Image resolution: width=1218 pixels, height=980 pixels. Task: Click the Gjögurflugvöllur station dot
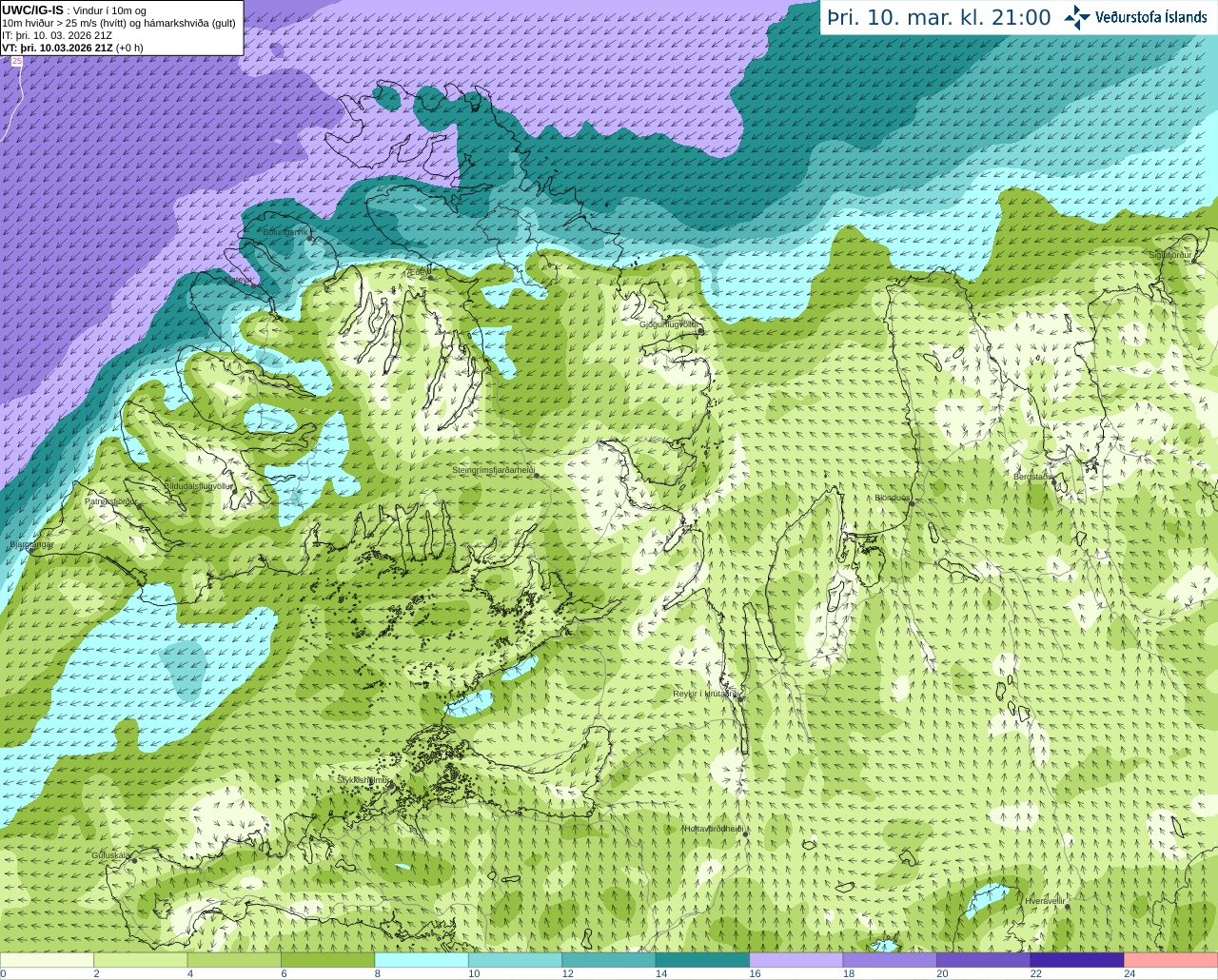coord(699,332)
